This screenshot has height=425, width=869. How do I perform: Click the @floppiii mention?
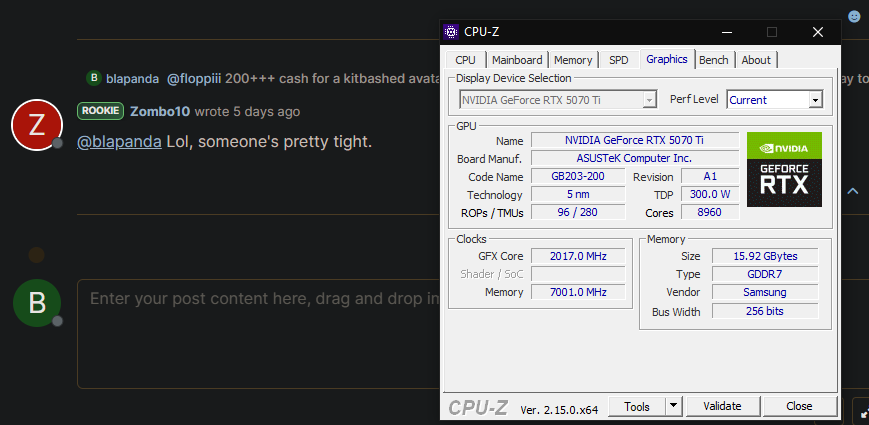194,79
